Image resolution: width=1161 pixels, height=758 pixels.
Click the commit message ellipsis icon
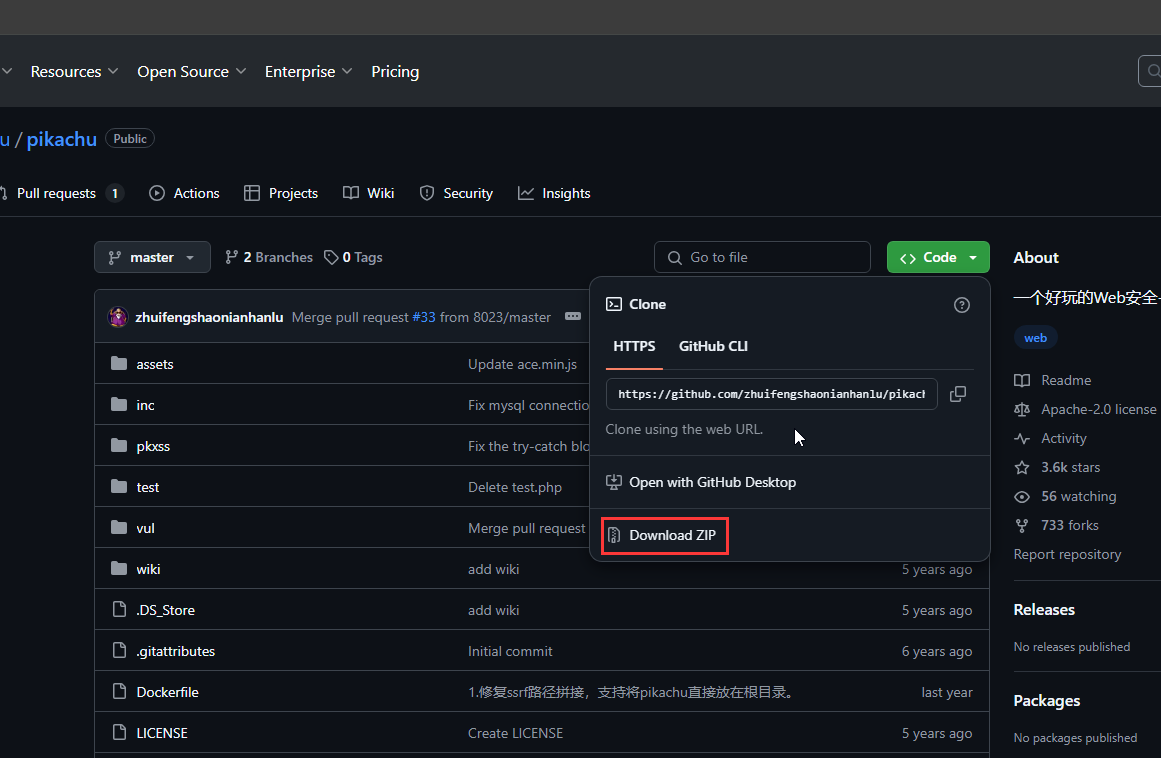(x=573, y=316)
